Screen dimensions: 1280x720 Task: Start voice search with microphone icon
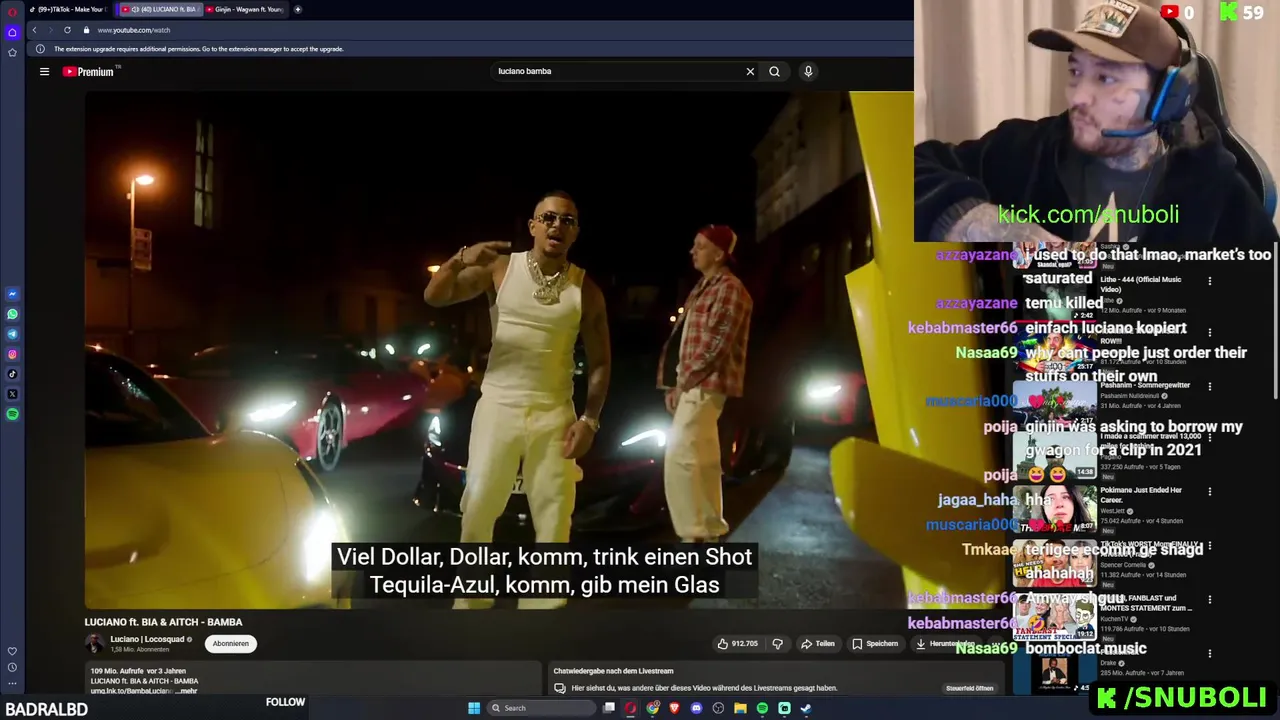click(808, 71)
